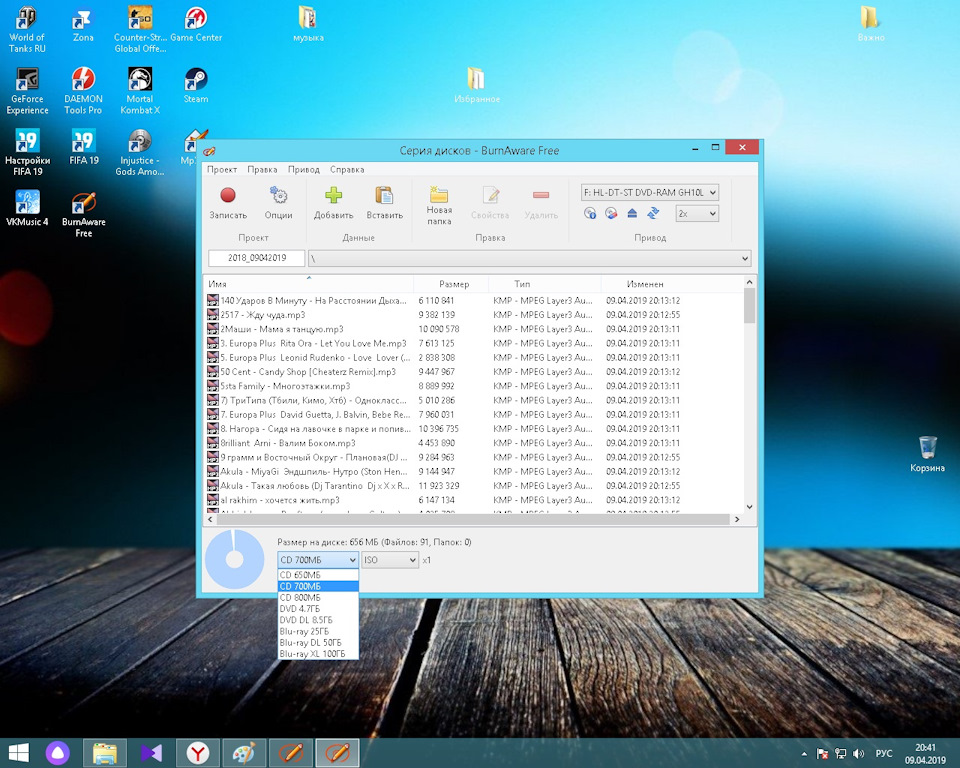Select al rakhim - хочется жить.mp3
This screenshot has width=960, height=768.
280,500
